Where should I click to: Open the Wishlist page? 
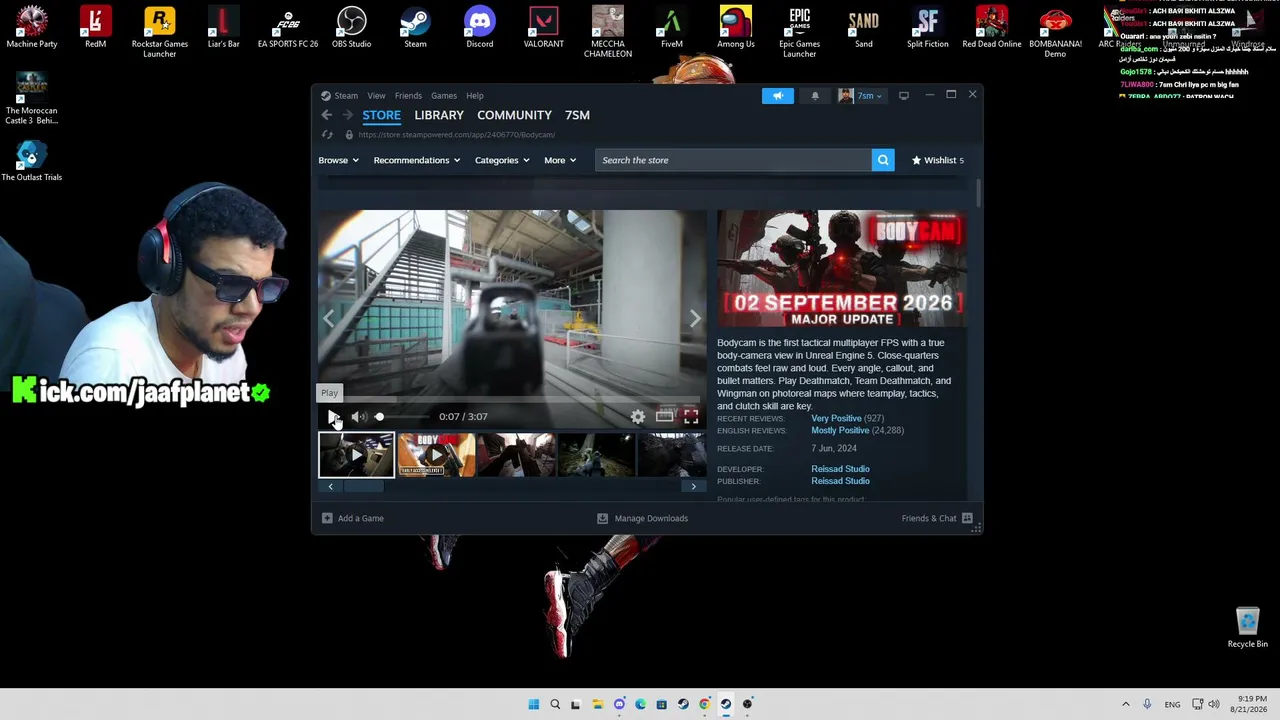pos(938,160)
